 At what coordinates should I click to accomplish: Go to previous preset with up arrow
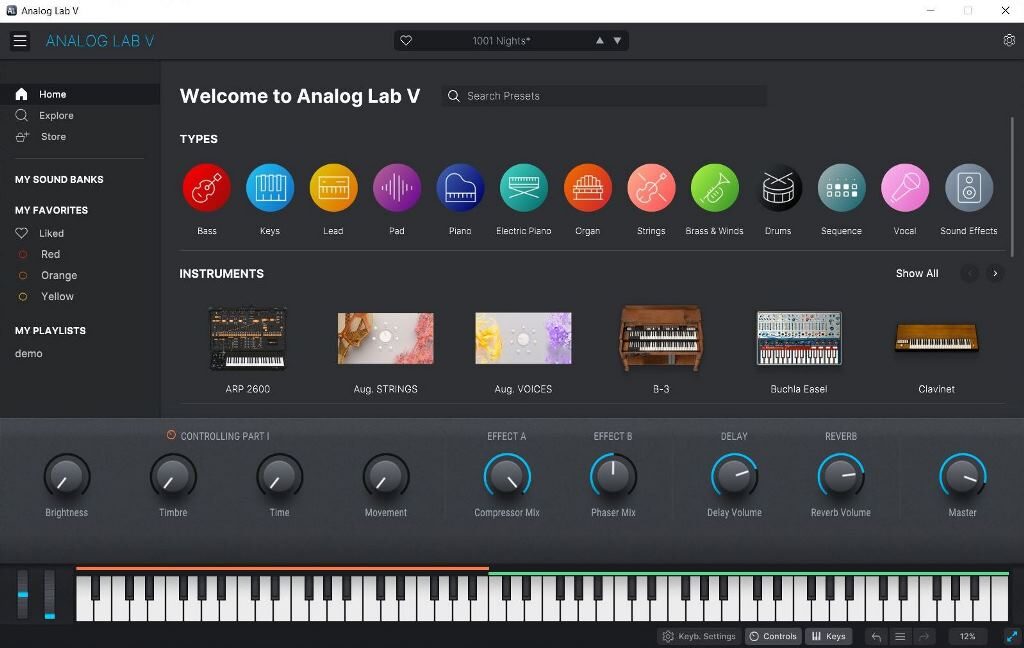coord(600,40)
